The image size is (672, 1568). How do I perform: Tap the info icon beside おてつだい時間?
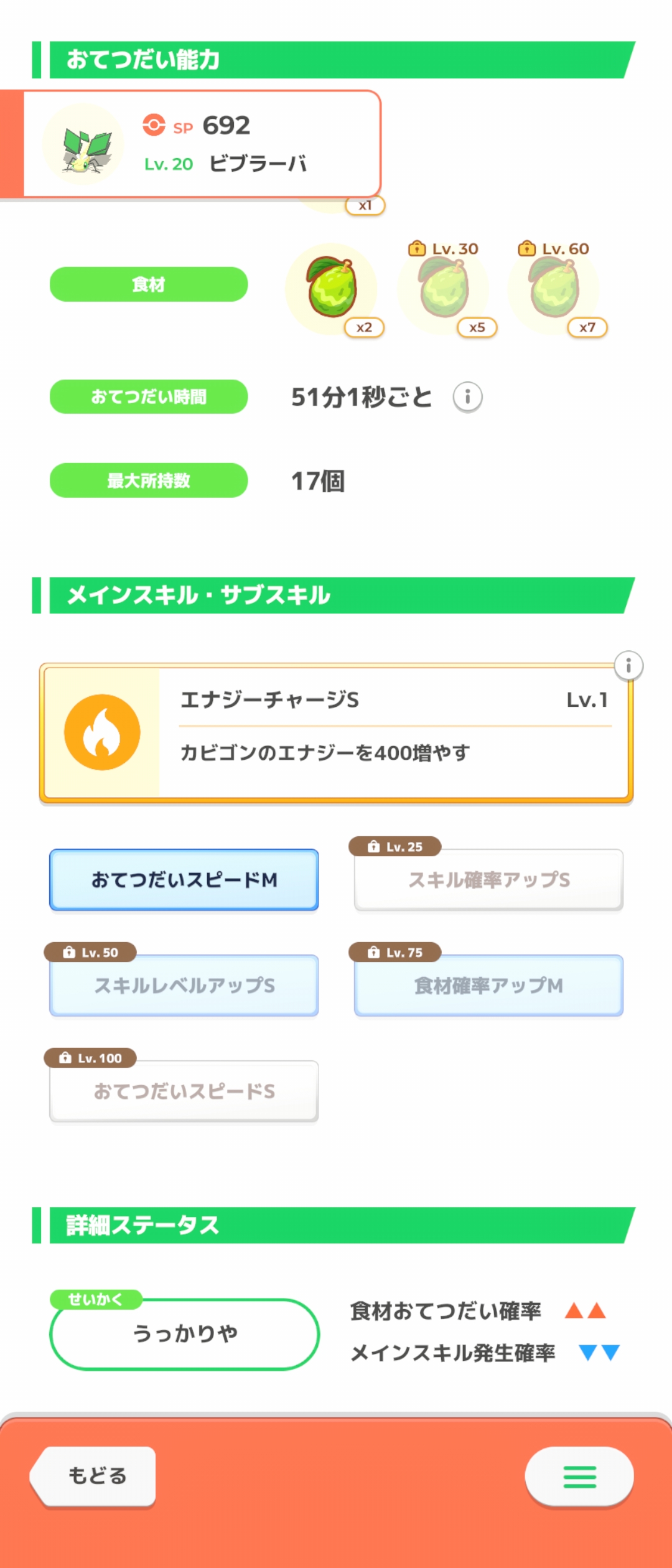point(467,397)
